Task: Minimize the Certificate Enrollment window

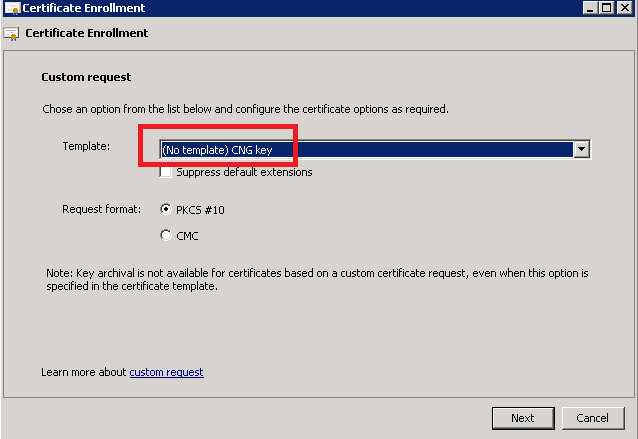Action: (590, 8)
